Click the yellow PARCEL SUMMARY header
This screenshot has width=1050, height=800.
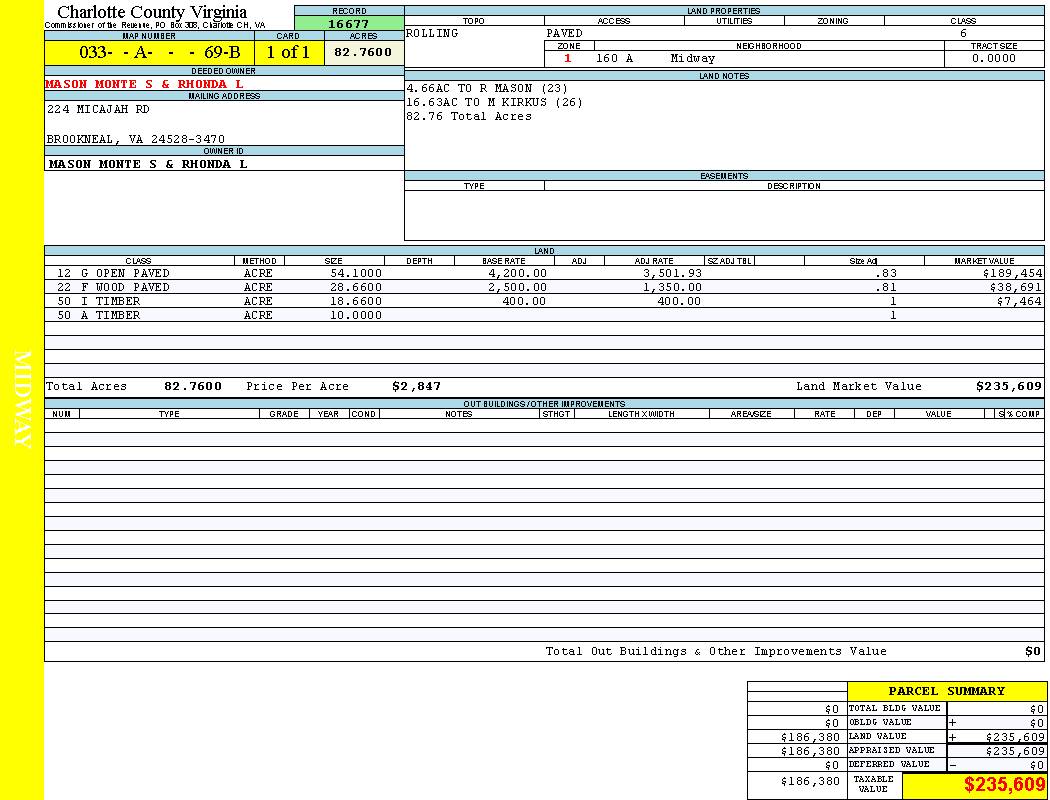(x=946, y=691)
